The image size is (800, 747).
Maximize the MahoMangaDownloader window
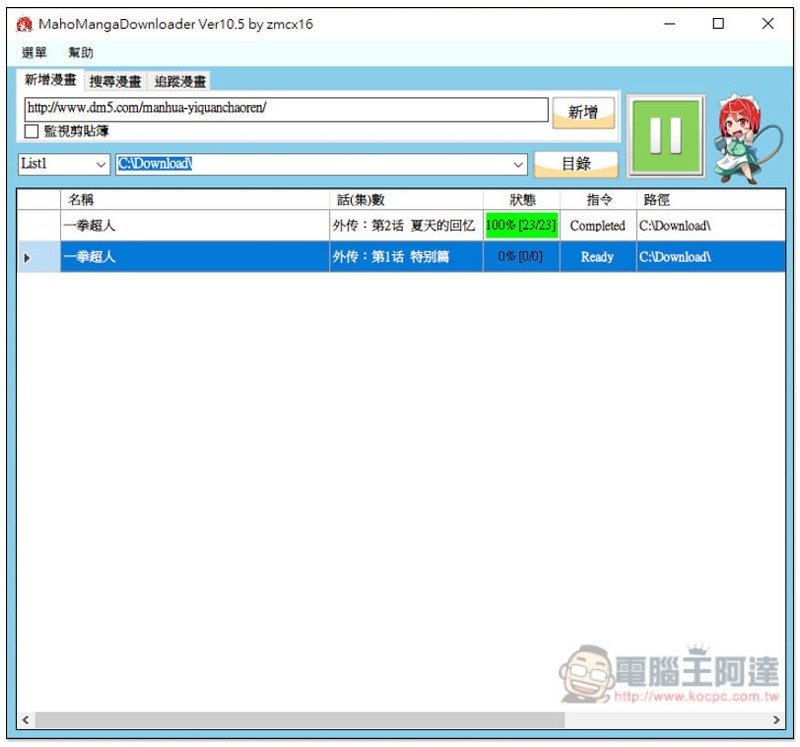click(x=718, y=24)
